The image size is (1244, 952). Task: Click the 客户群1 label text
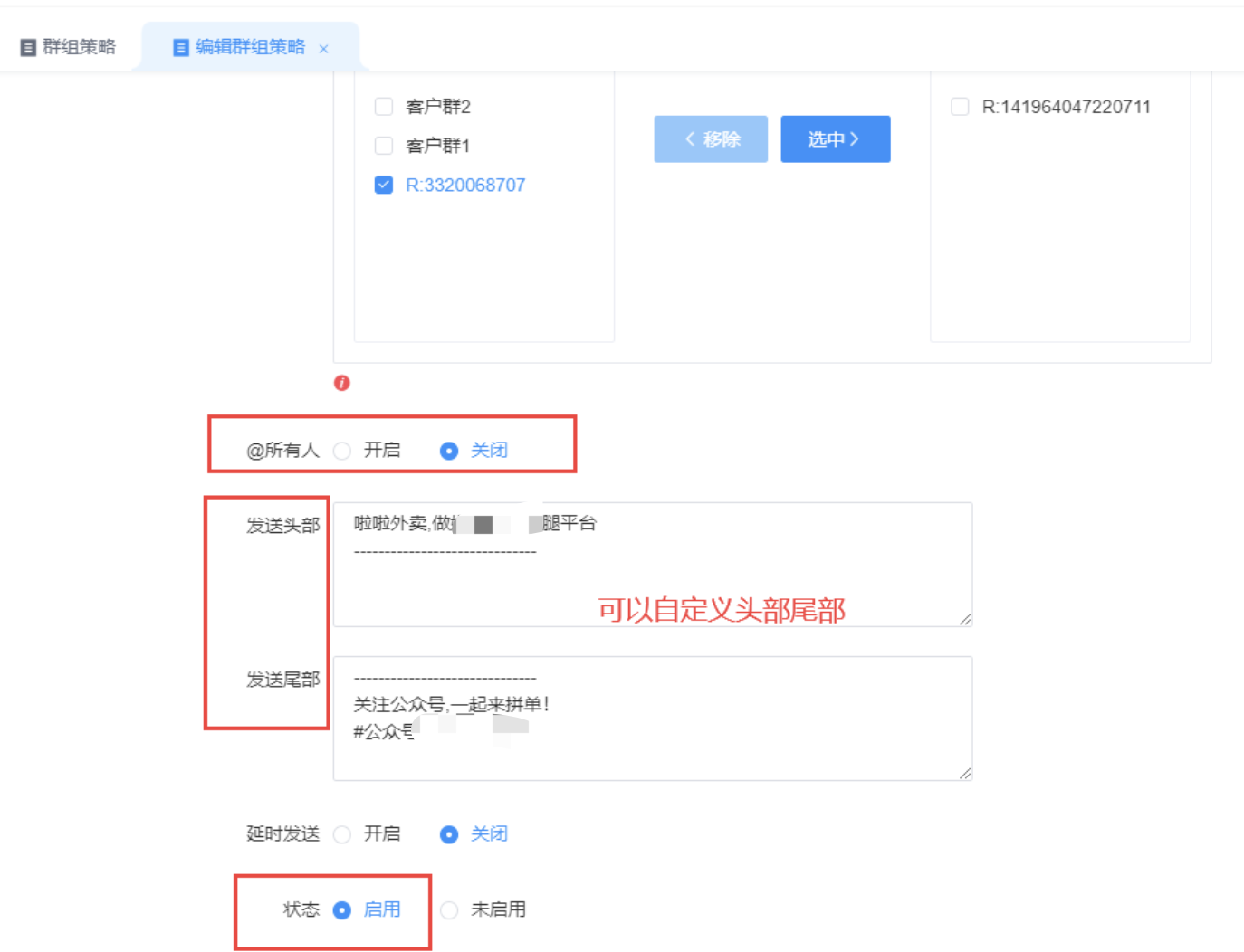(x=438, y=146)
